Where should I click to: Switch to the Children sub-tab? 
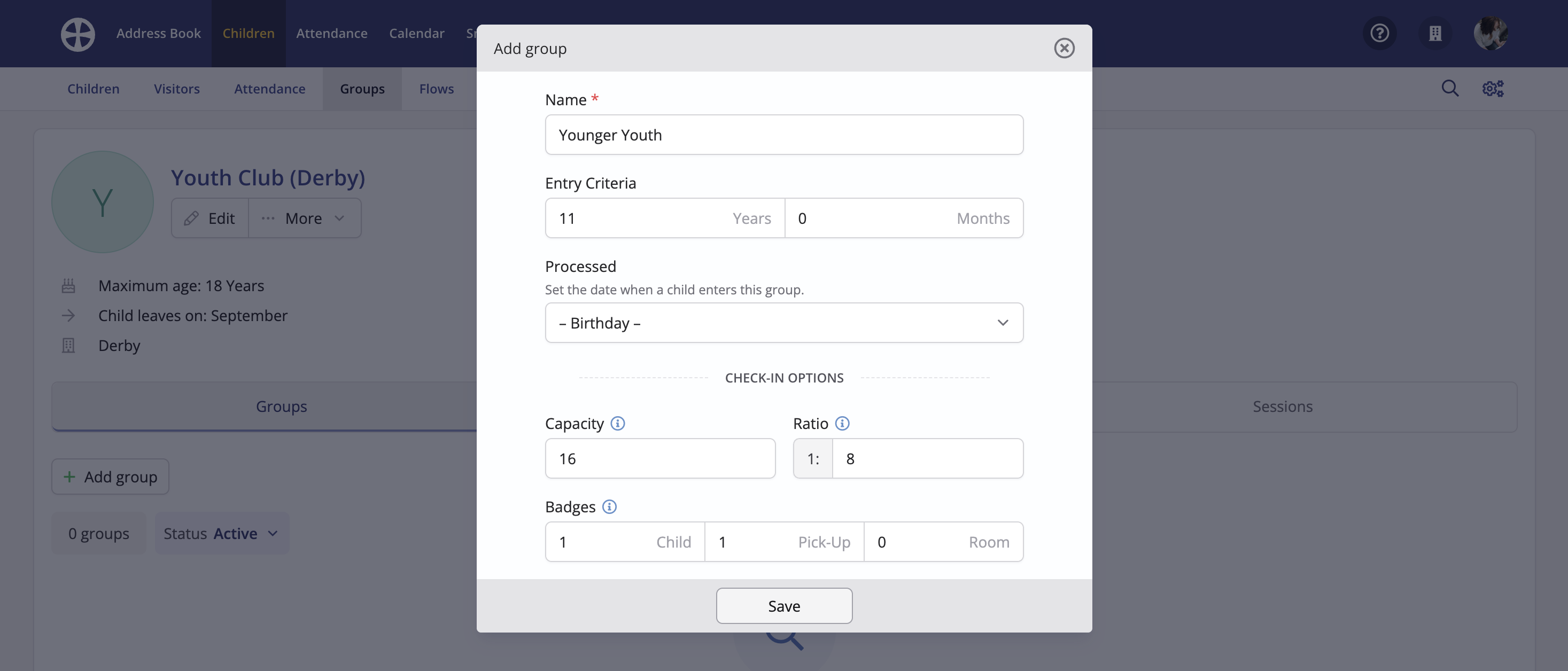point(93,89)
